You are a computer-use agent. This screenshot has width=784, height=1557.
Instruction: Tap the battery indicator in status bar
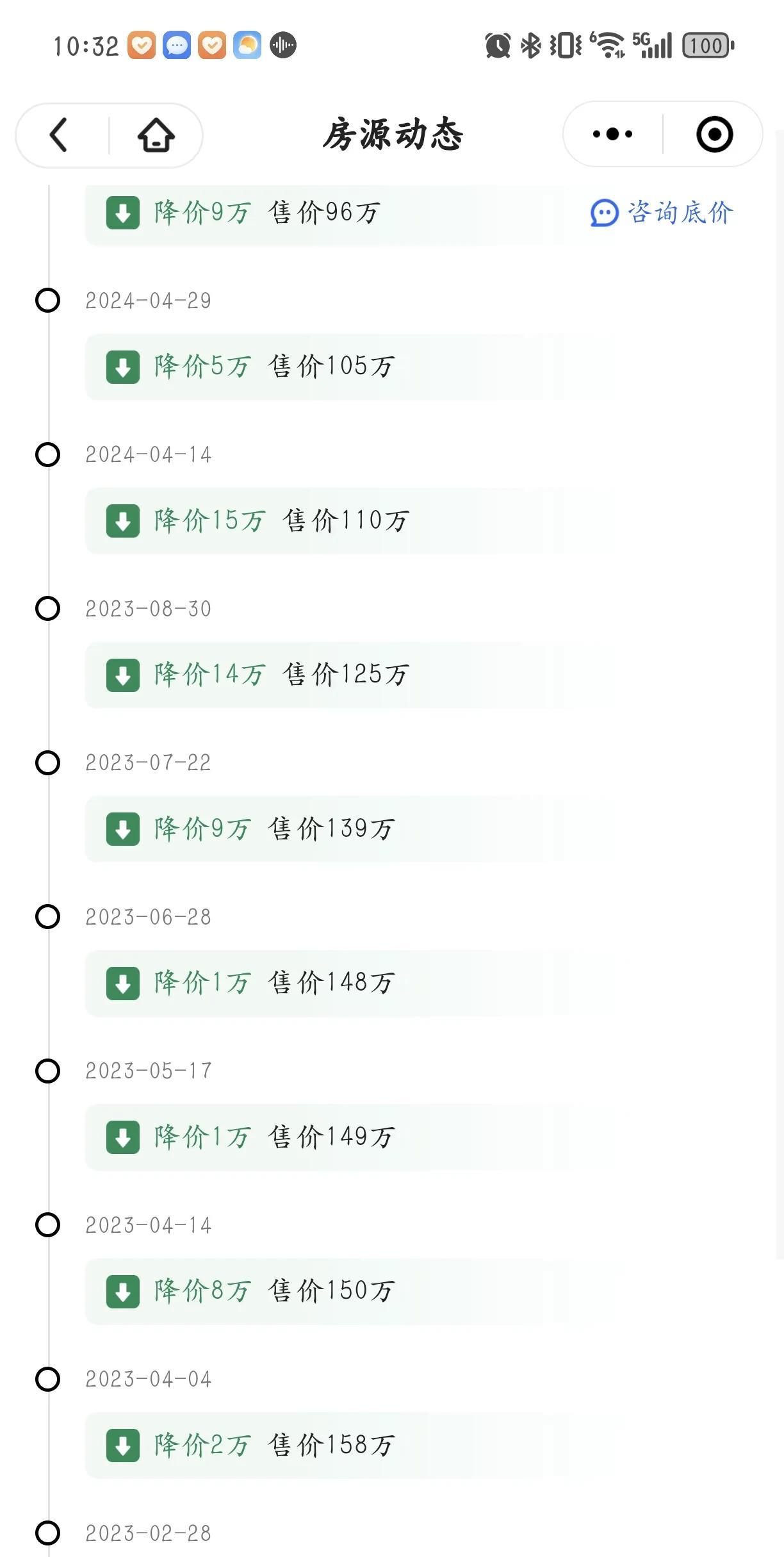(x=708, y=45)
